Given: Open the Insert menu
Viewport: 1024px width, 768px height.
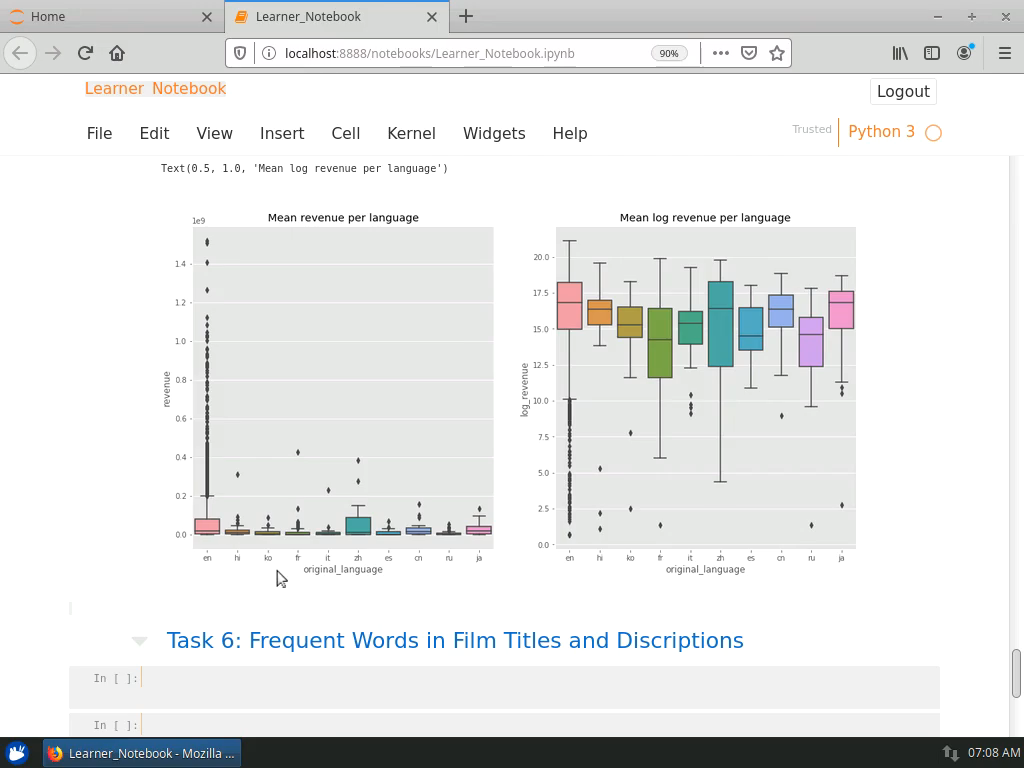Looking at the screenshot, I should tap(281, 133).
